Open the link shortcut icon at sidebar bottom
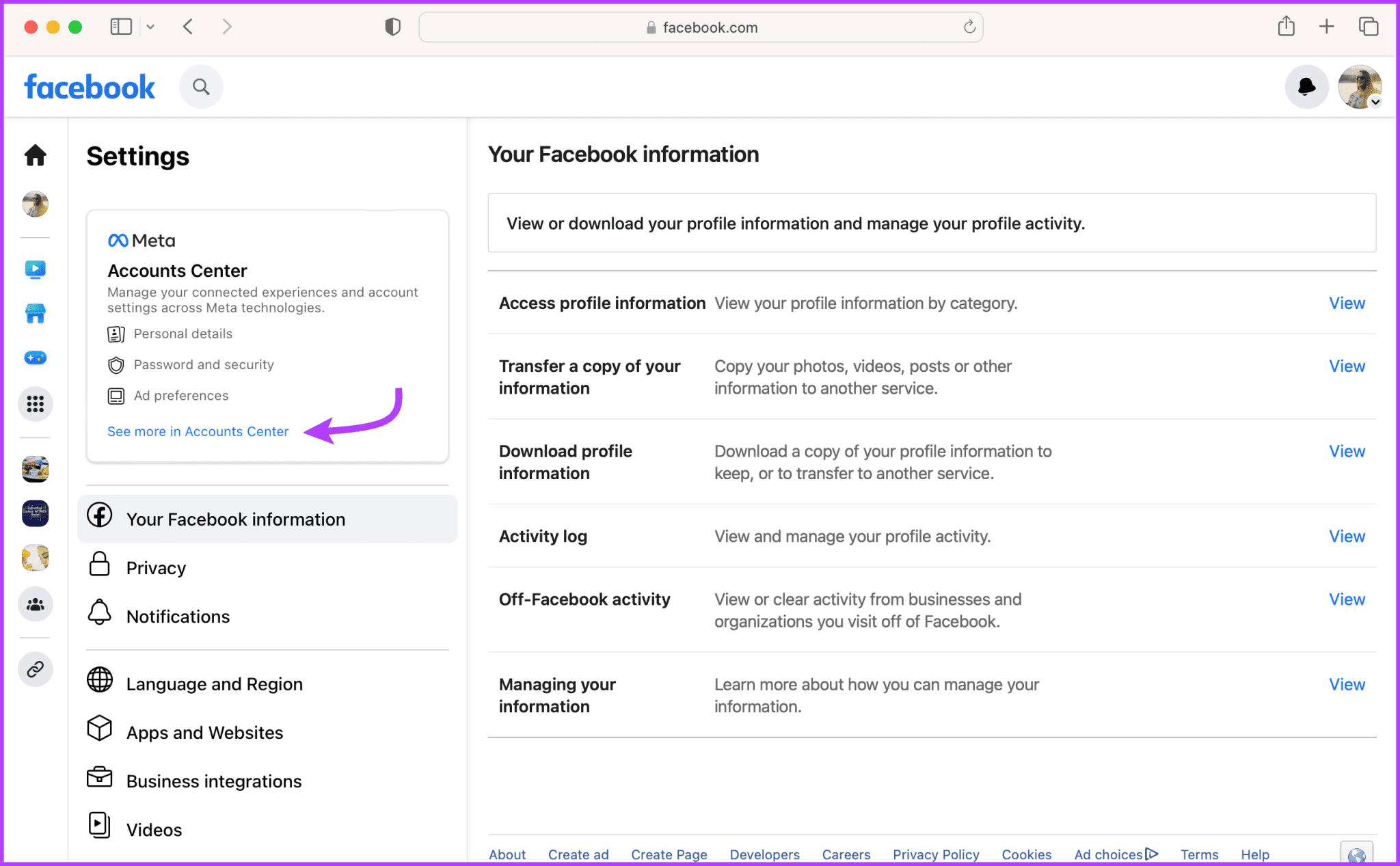1400x866 pixels. [x=35, y=669]
